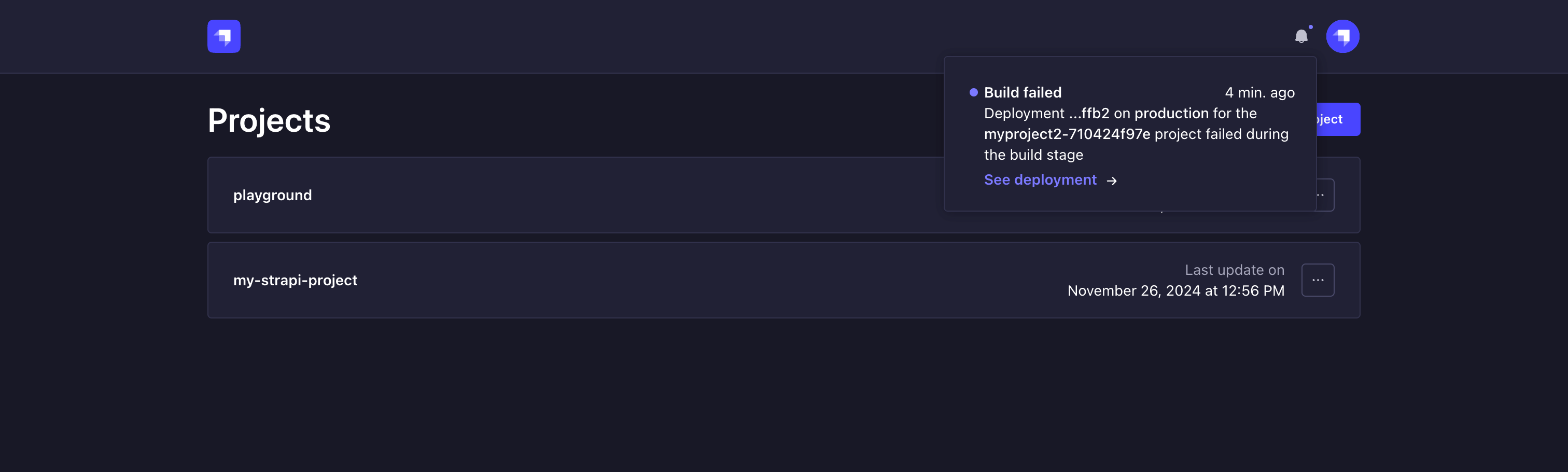Open the options menu for the playground project
The width and height of the screenshot is (1568, 472).
[x=1319, y=195]
